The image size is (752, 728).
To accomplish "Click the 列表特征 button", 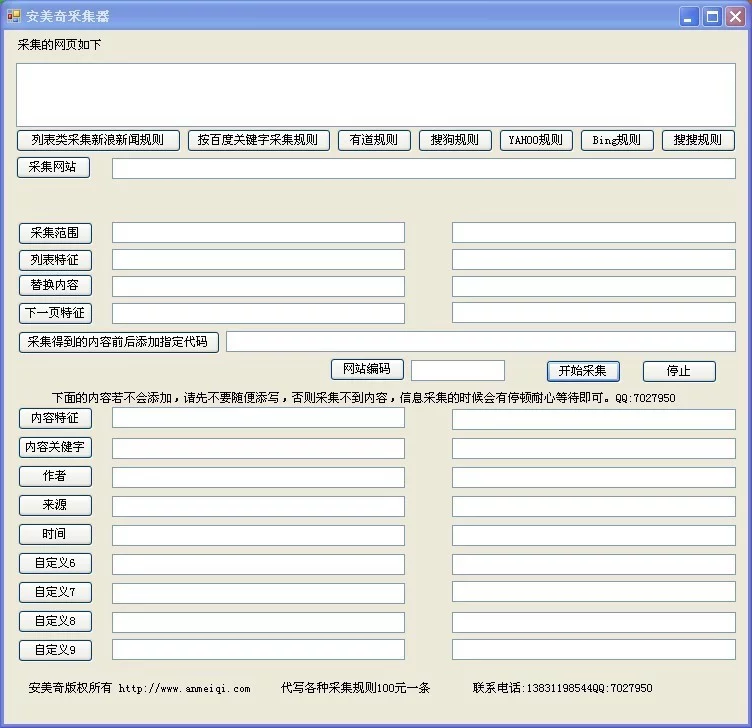I will [x=55, y=260].
